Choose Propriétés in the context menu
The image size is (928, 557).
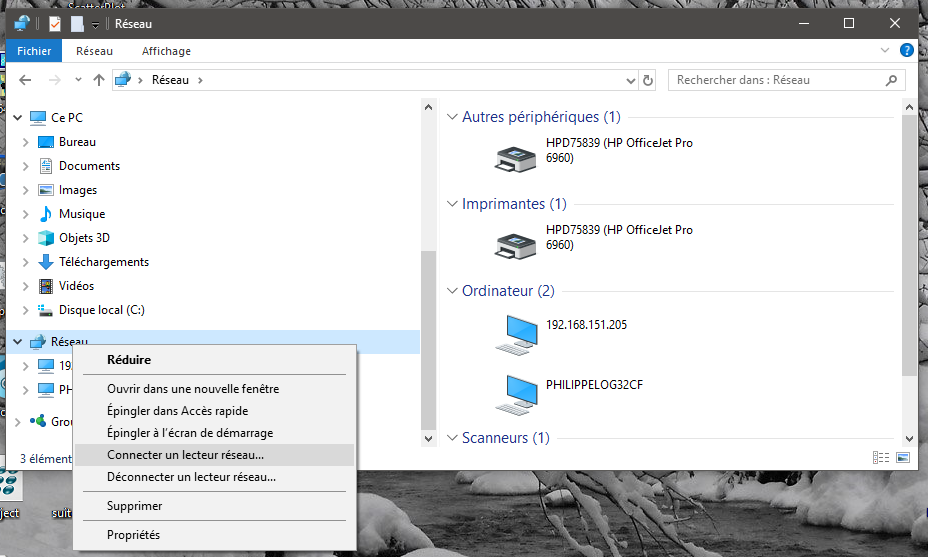click(214, 535)
